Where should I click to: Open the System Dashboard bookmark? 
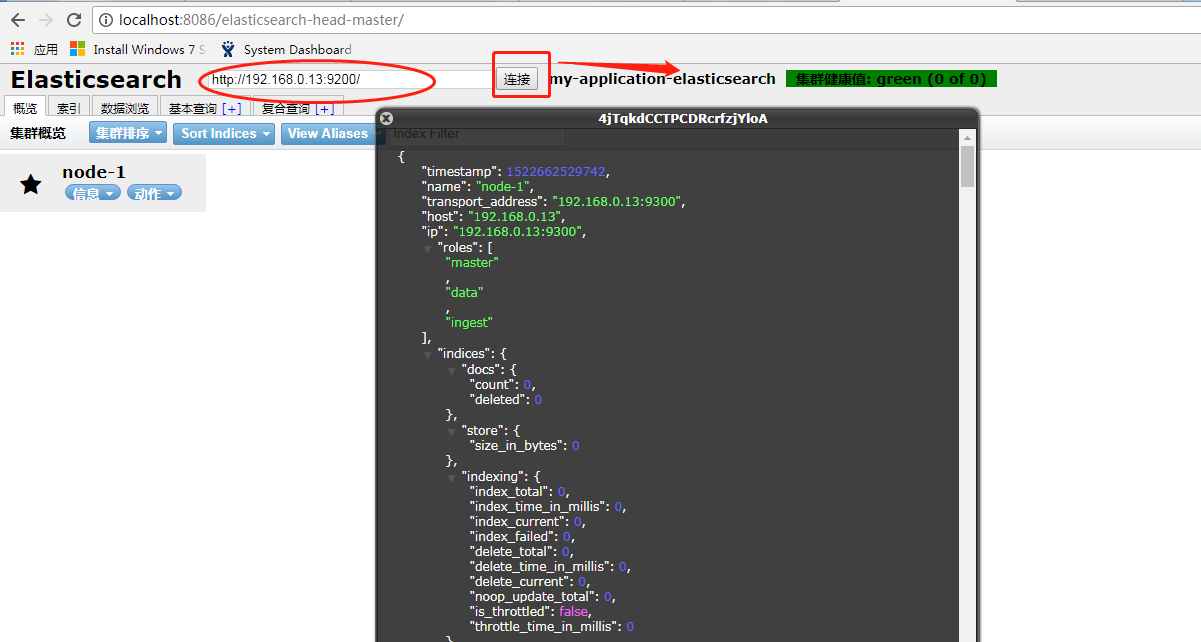click(286, 49)
